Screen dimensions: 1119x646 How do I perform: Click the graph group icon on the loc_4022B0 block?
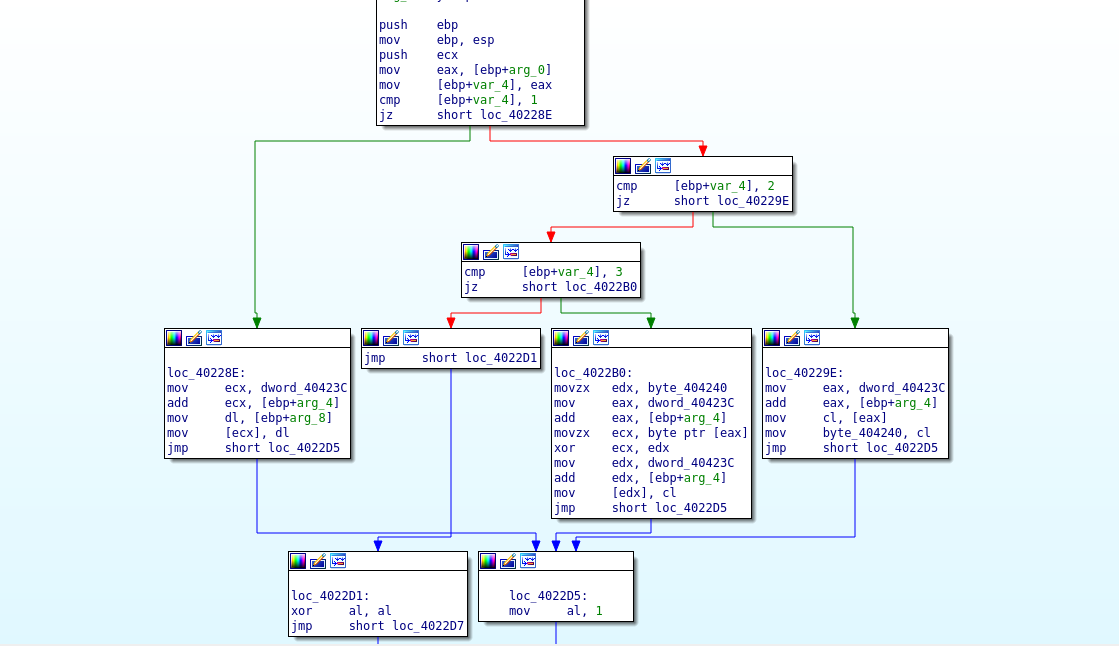point(601,338)
